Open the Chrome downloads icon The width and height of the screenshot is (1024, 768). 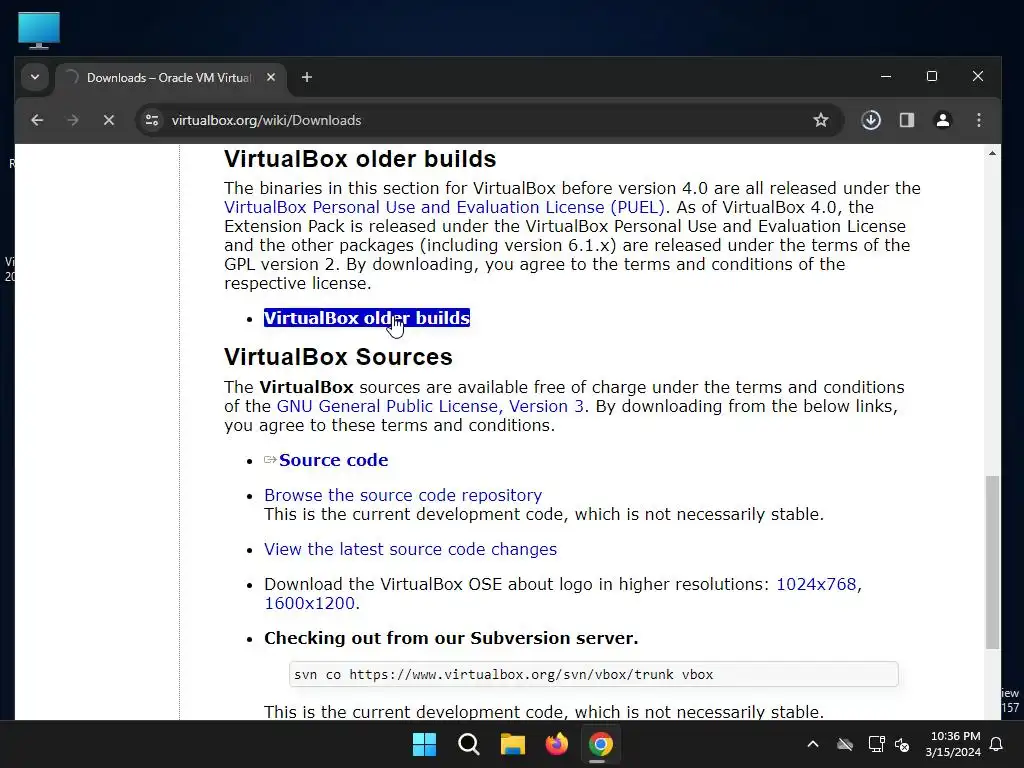coord(871,120)
